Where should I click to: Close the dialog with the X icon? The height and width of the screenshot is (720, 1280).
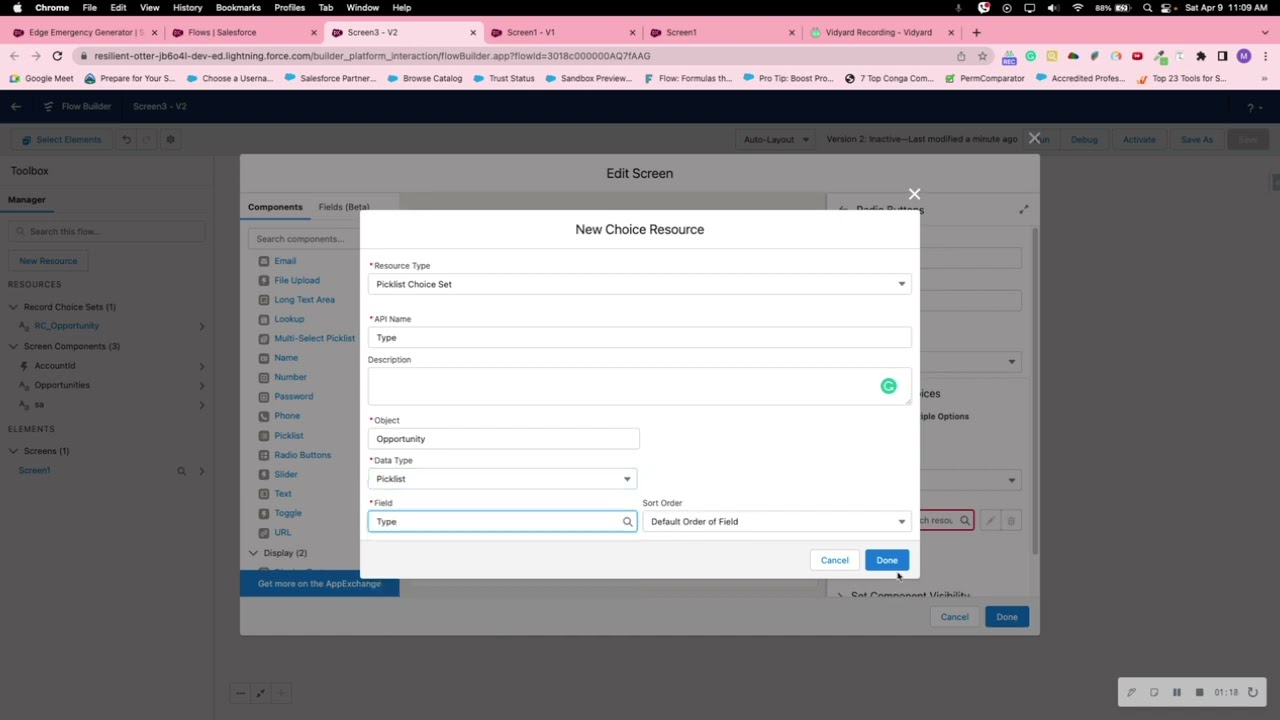[914, 194]
